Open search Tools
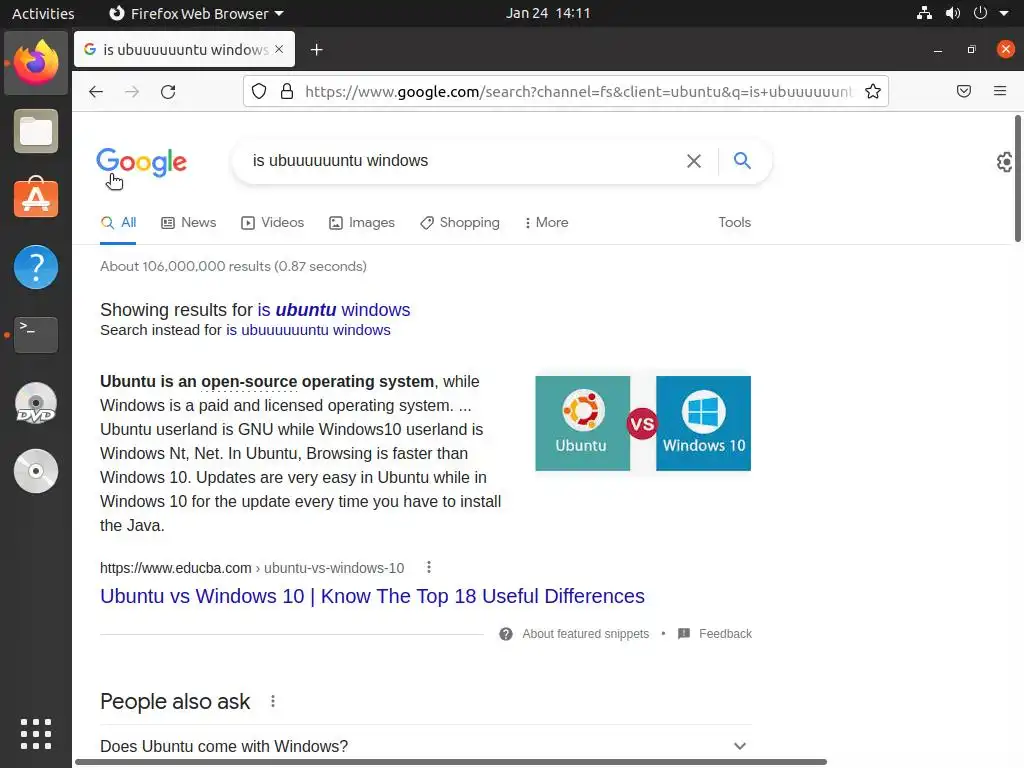The width and height of the screenshot is (1024, 768). (735, 223)
